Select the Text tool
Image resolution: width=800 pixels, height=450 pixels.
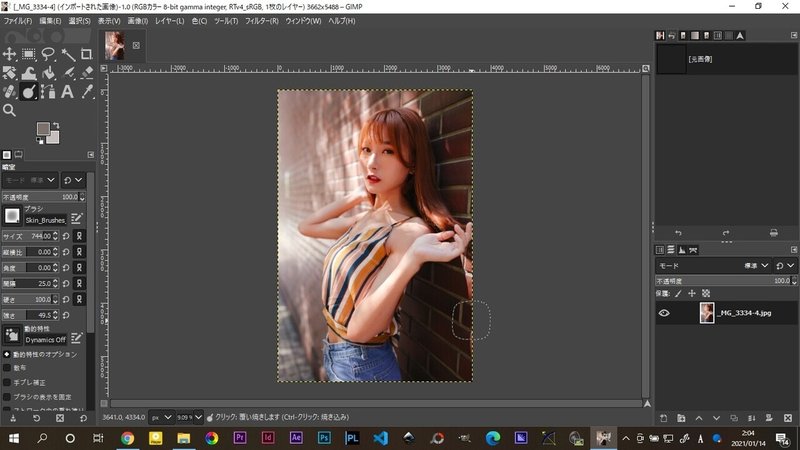pyautogui.click(x=68, y=92)
